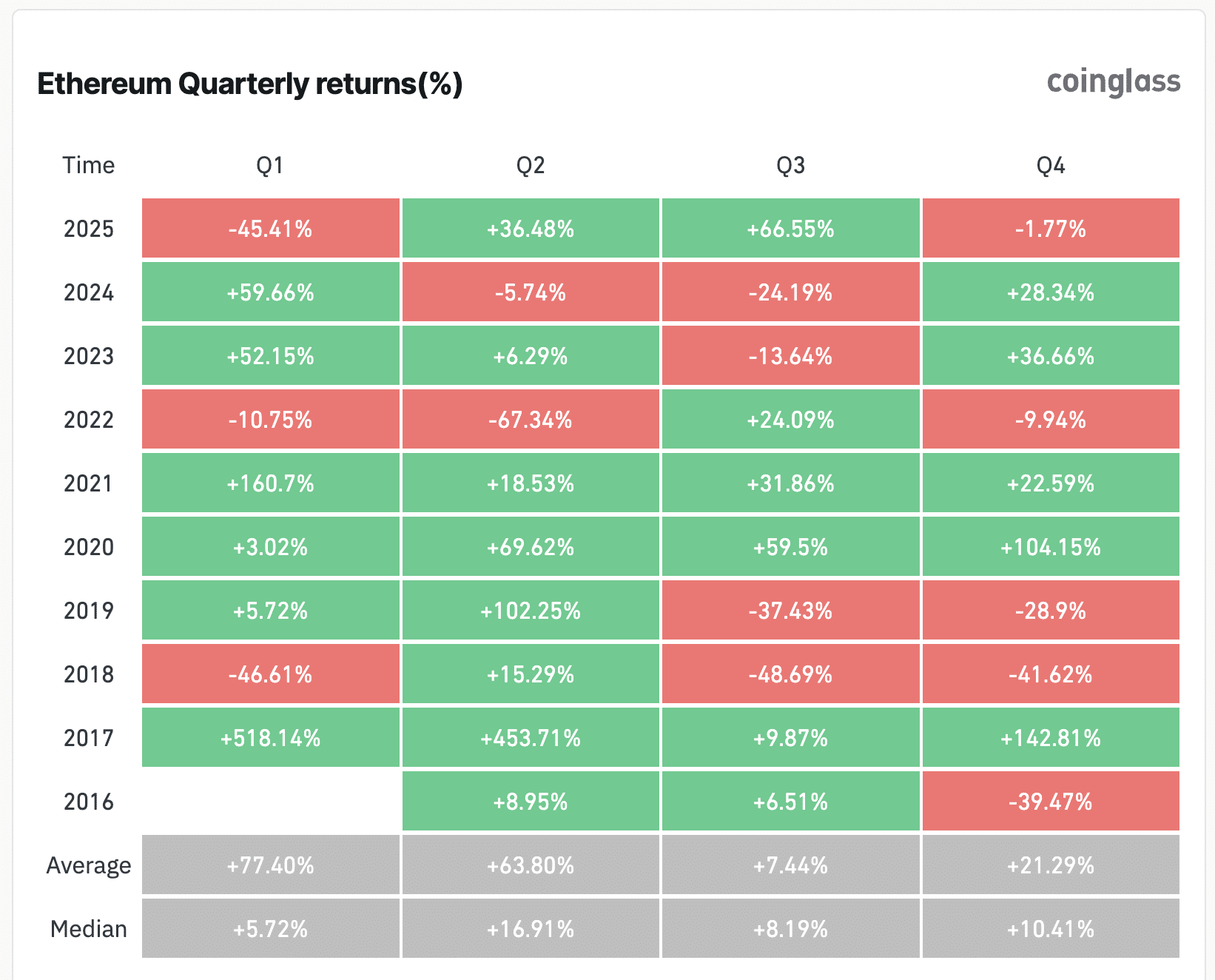Select the 2016 Q4 cell showing -39.47%
Screen dimensions: 1215x980
pos(1051,802)
